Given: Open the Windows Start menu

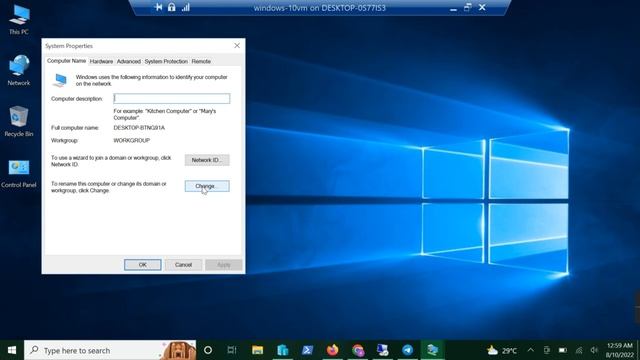Looking at the screenshot, I should [12, 350].
